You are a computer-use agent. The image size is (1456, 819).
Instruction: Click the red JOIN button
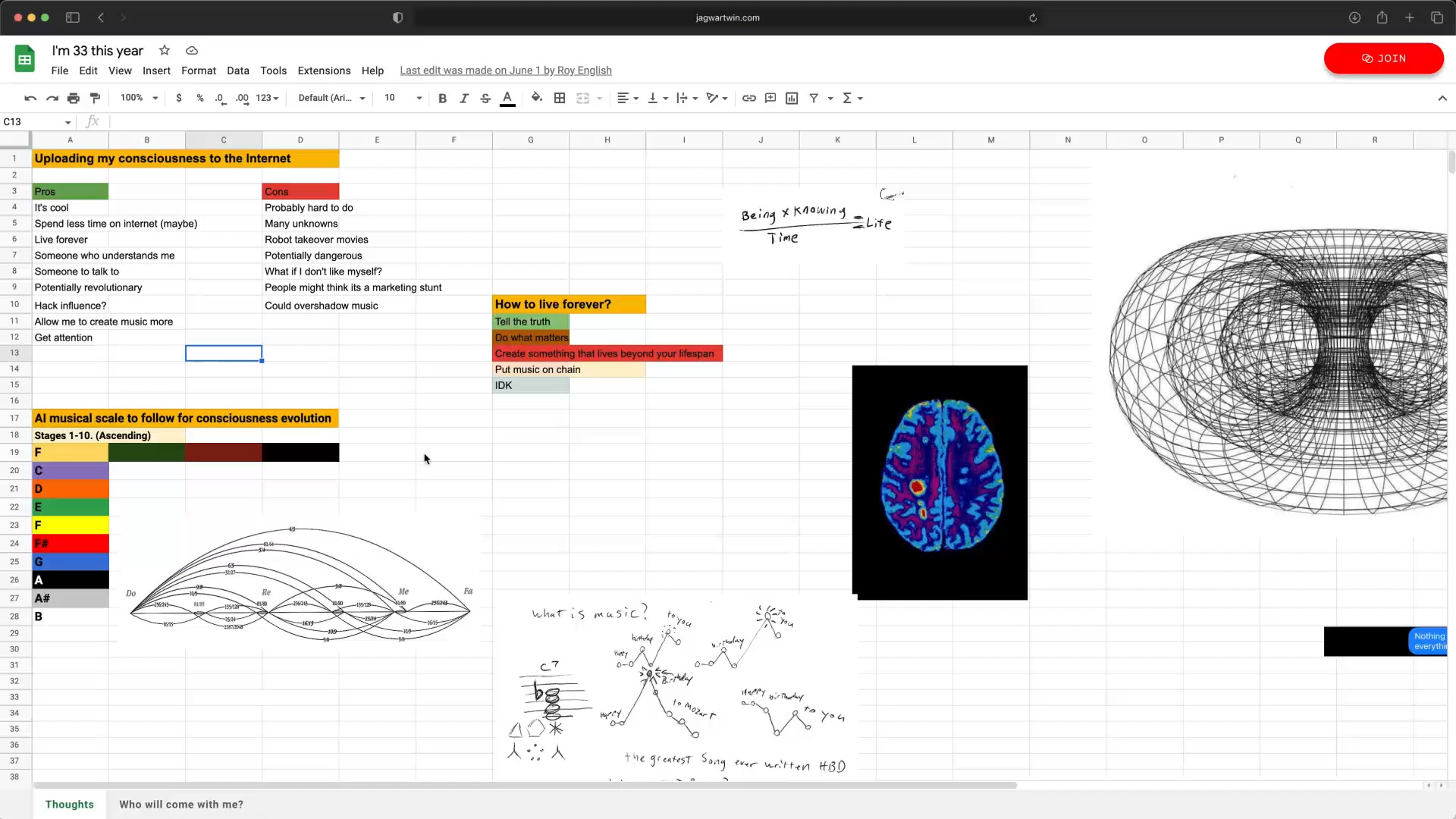click(1383, 58)
